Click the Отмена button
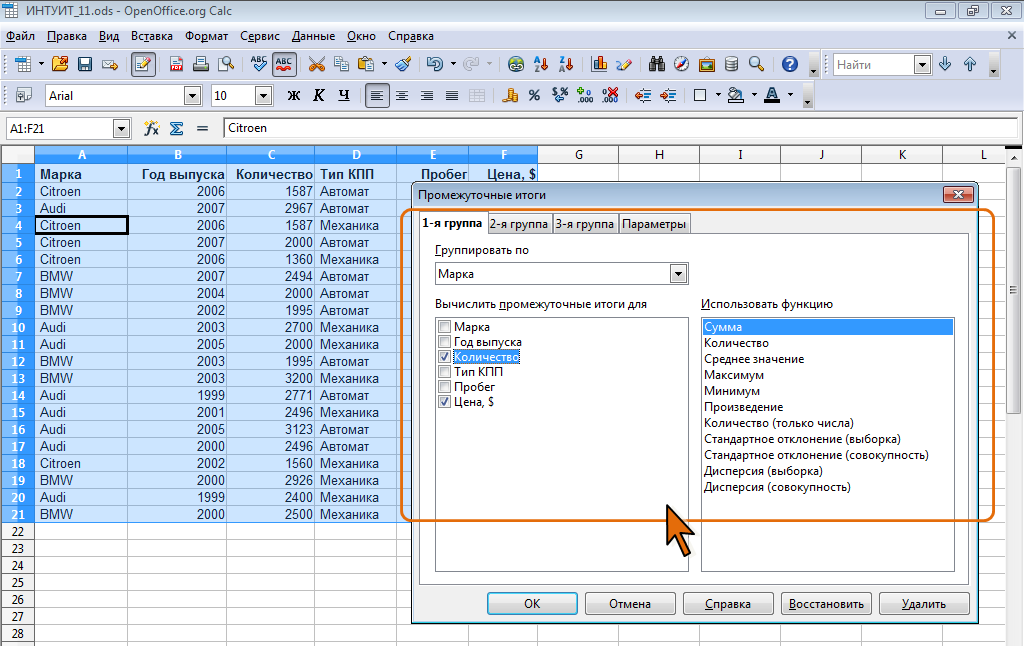This screenshot has width=1024, height=646. (630, 604)
